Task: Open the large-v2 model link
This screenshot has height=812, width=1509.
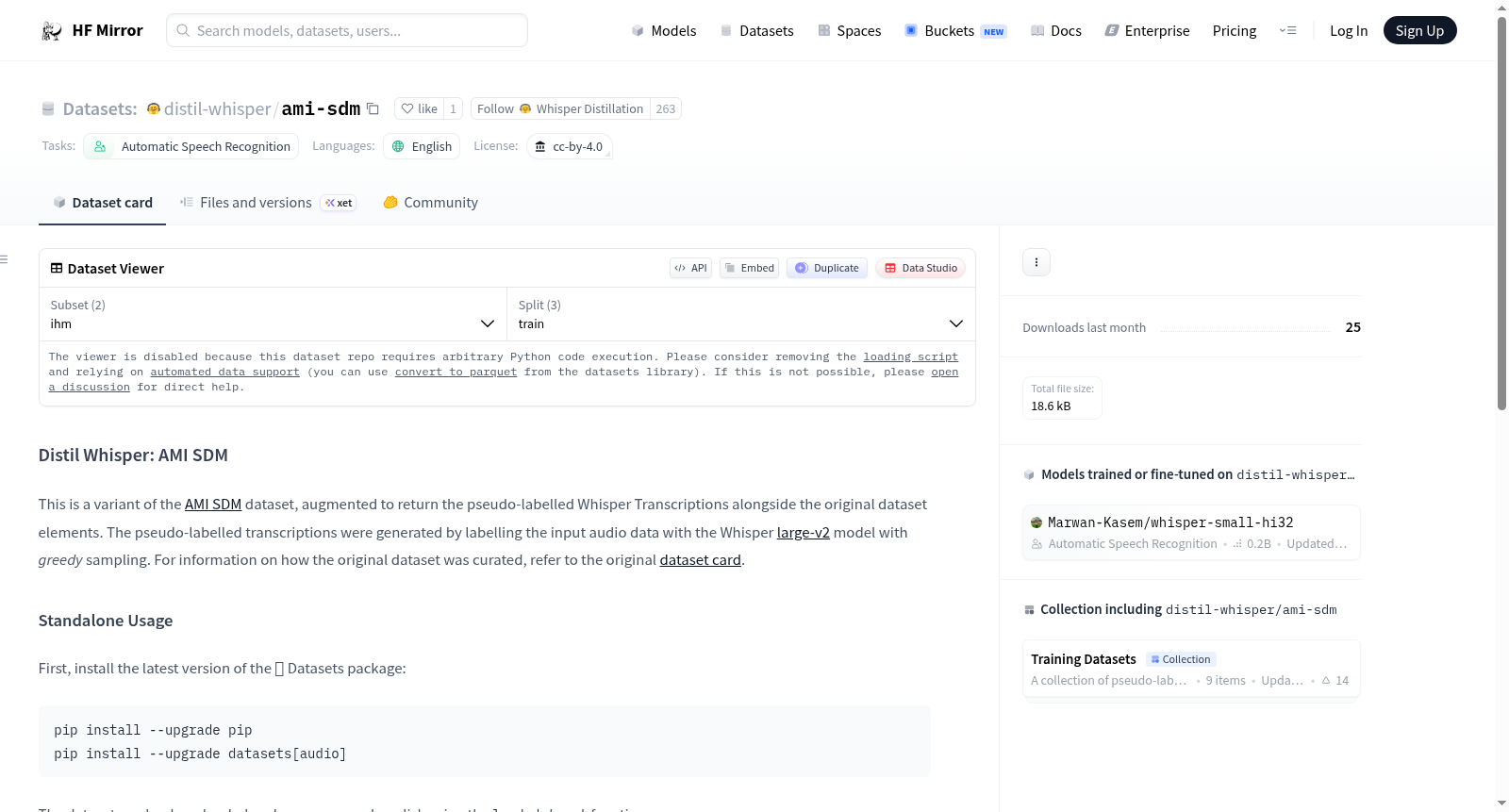Action: coord(804,533)
